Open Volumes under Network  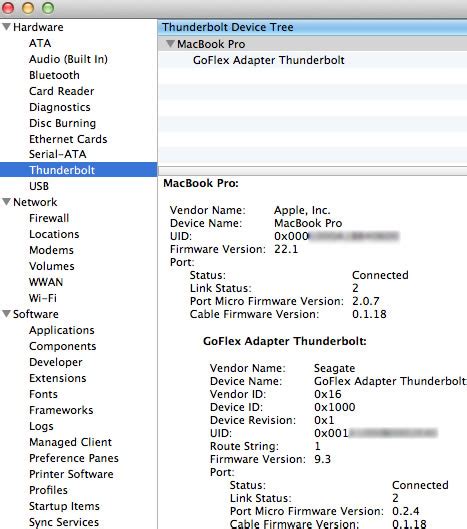click(52, 266)
